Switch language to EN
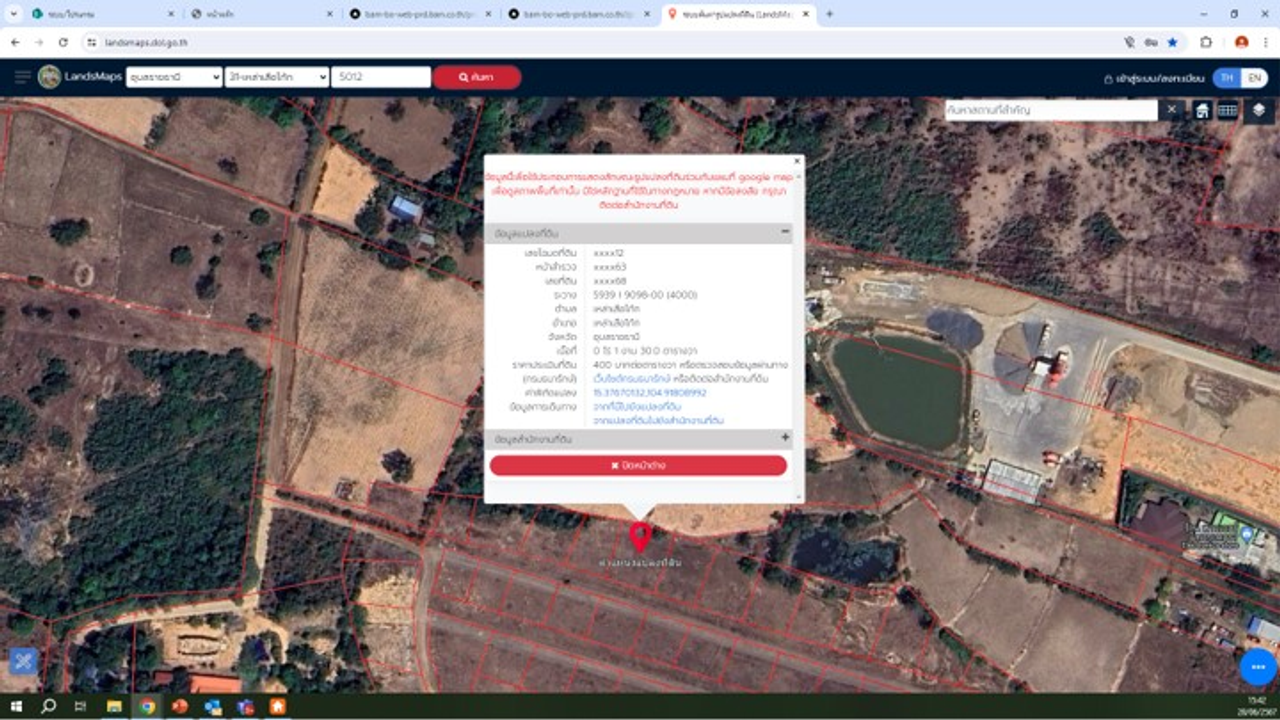 (1254, 78)
